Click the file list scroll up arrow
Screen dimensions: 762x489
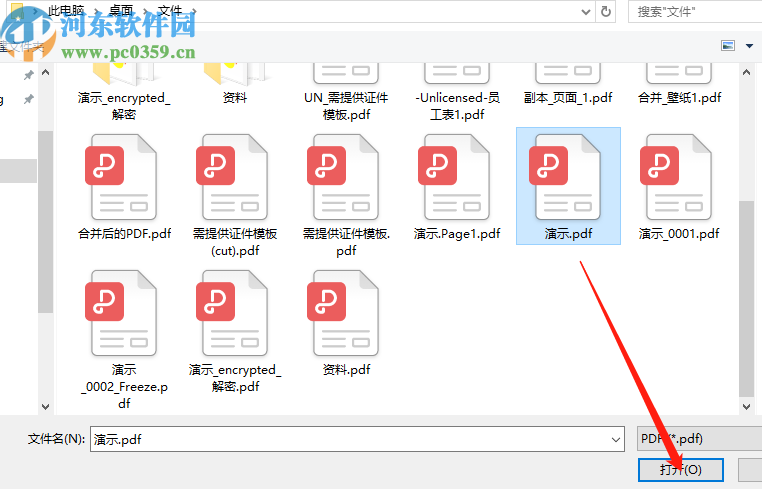click(x=746, y=73)
